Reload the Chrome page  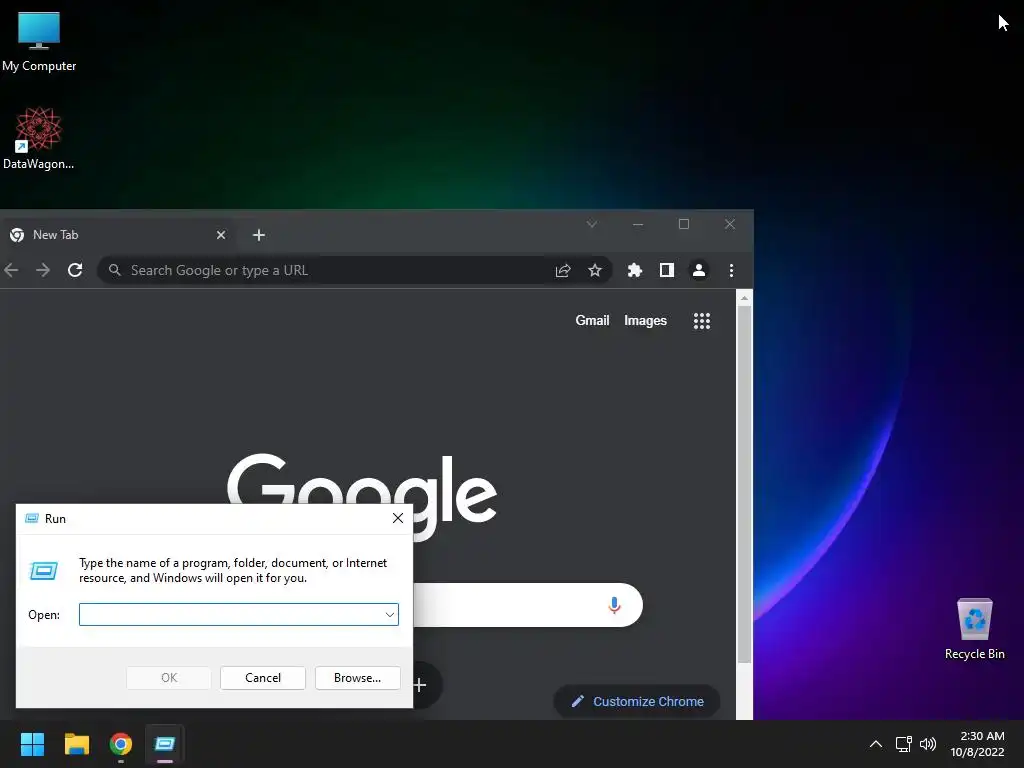pyautogui.click(x=75, y=270)
